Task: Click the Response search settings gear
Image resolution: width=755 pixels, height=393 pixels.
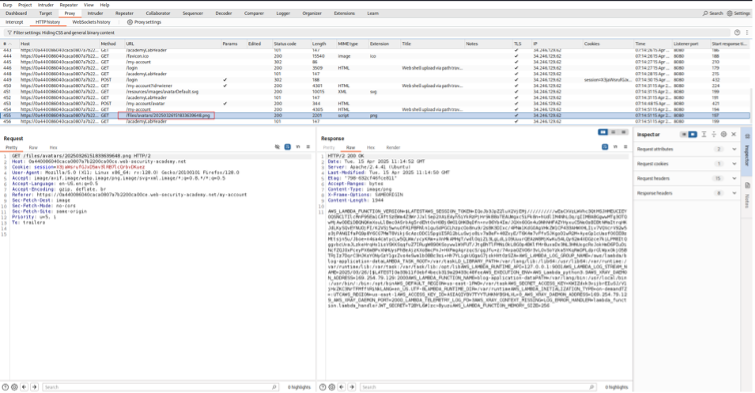Action: [332, 387]
